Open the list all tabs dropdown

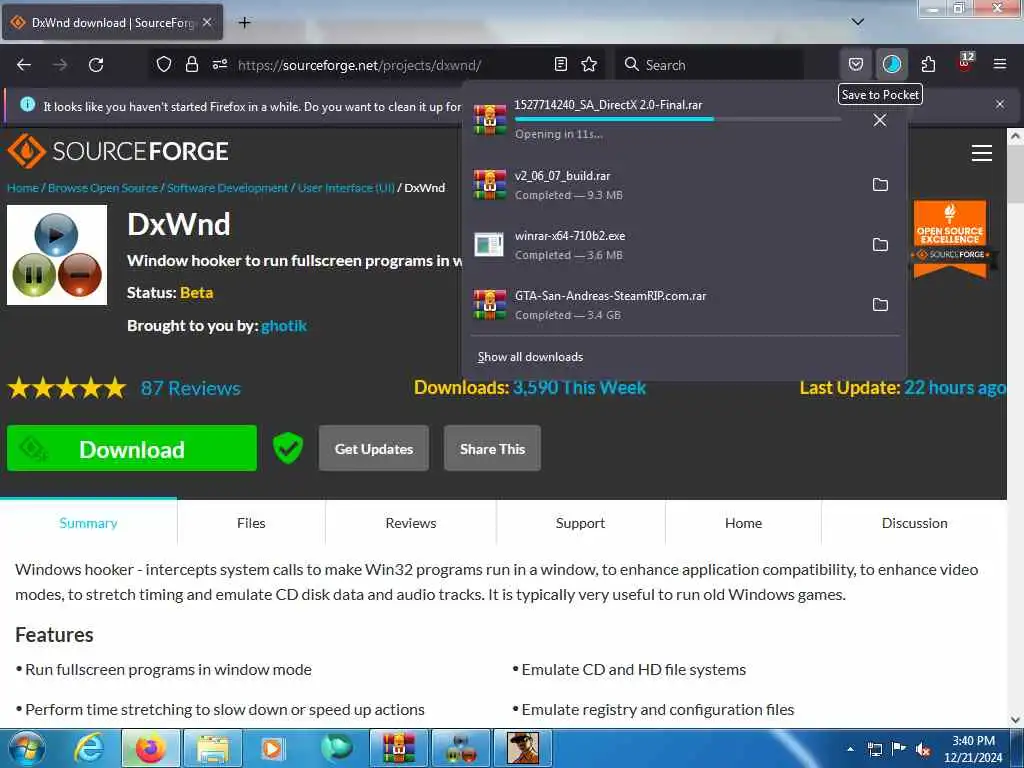[x=858, y=22]
